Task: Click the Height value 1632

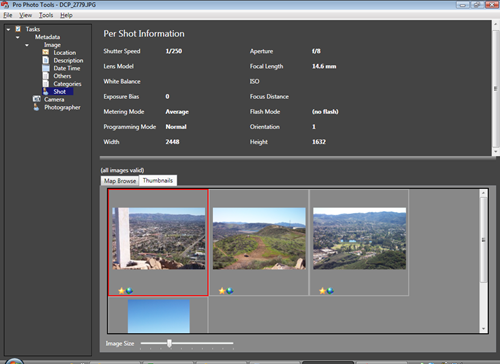Action: tap(319, 142)
